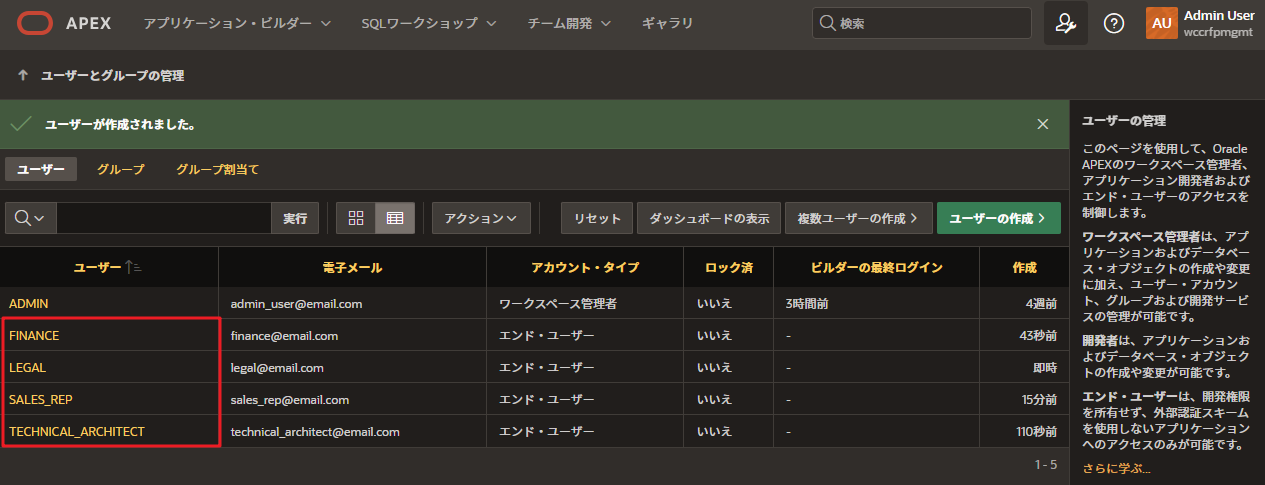This screenshot has height=485, width=1265.
Task: Open the SALES_REP user link
Action: 39,400
